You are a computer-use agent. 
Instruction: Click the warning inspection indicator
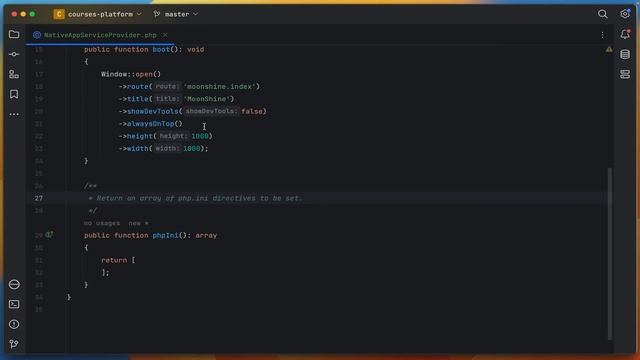point(609,49)
